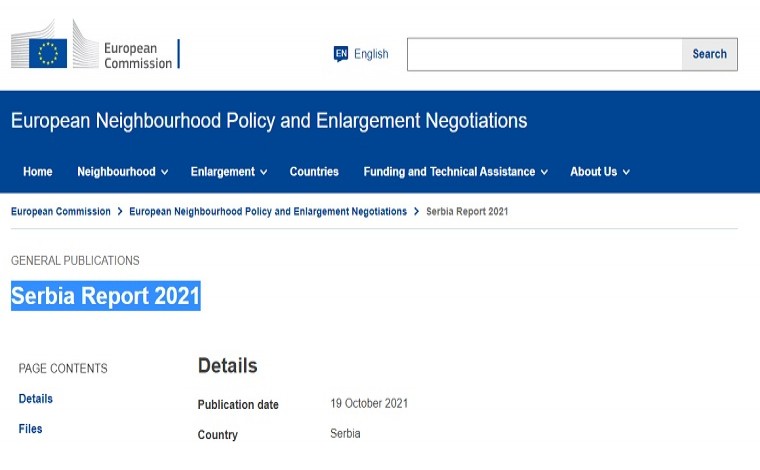Jump to Files in page contents

(x=30, y=429)
